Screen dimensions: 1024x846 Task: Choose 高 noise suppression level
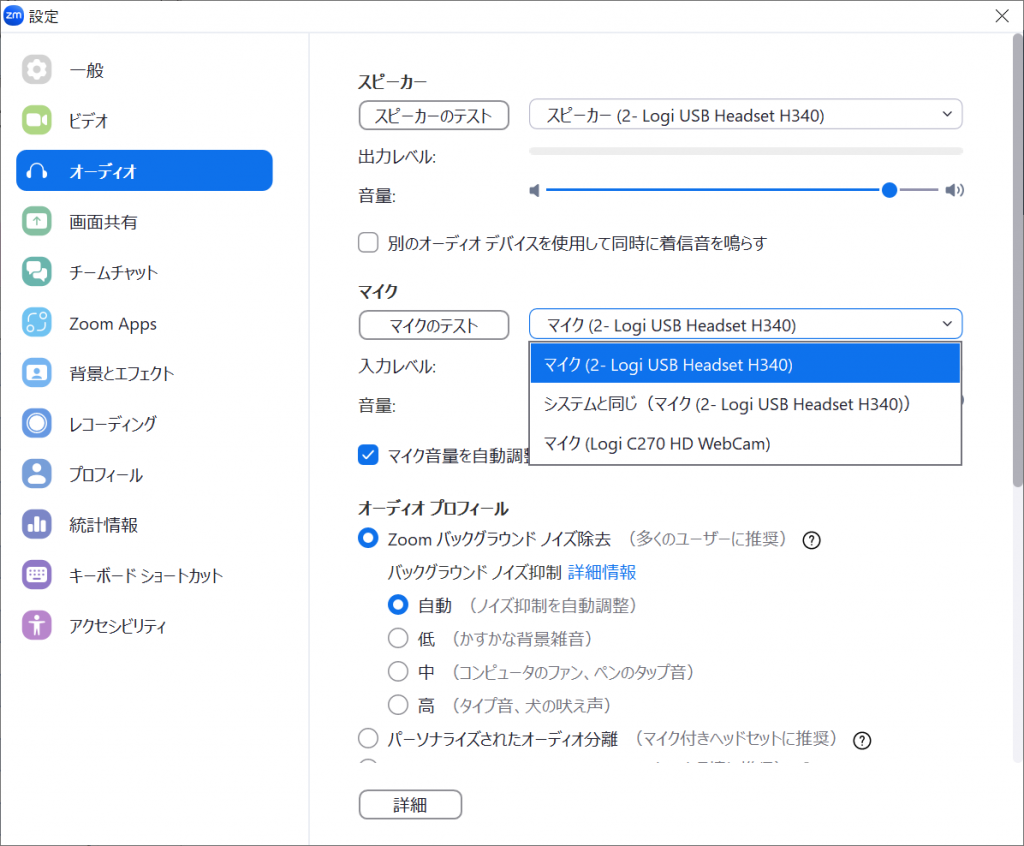click(398, 705)
